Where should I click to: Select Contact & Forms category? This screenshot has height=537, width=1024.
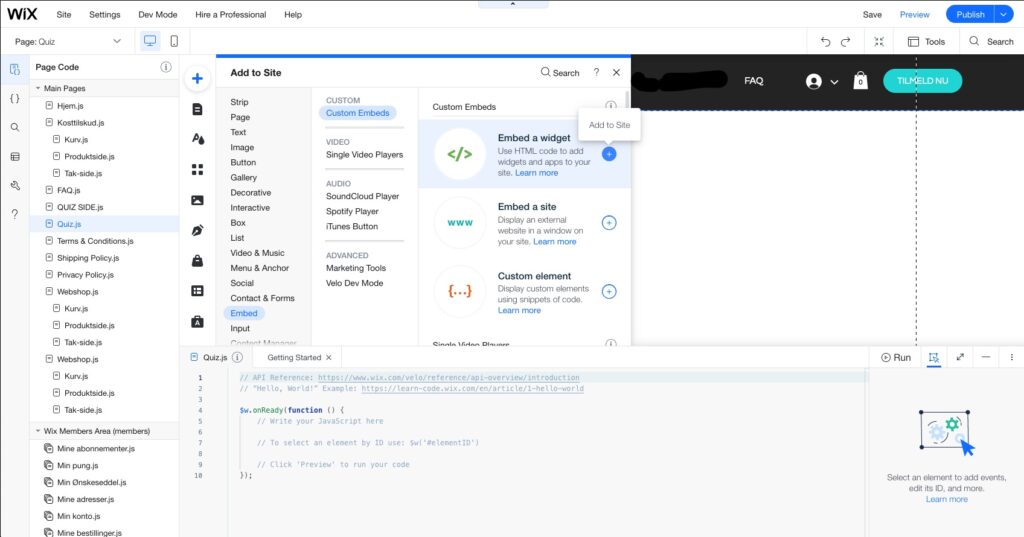[x=262, y=298]
